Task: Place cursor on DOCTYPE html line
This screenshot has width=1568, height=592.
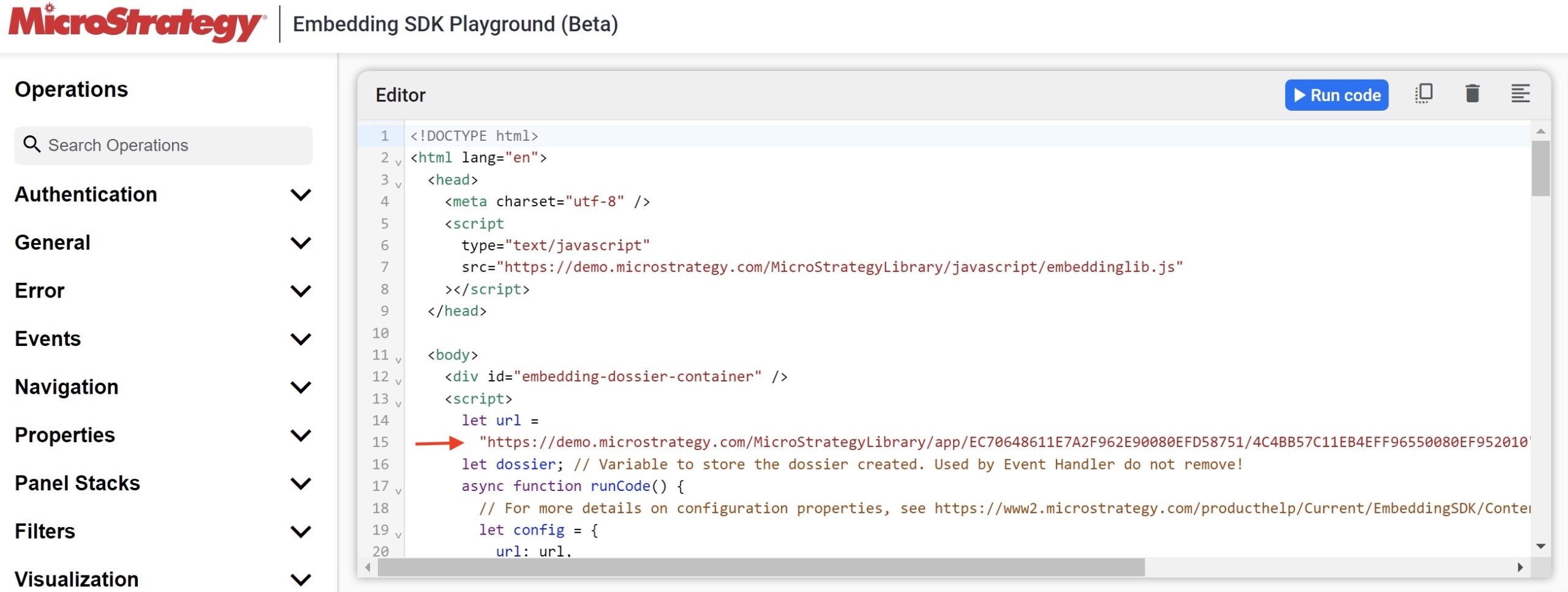Action: point(474,136)
